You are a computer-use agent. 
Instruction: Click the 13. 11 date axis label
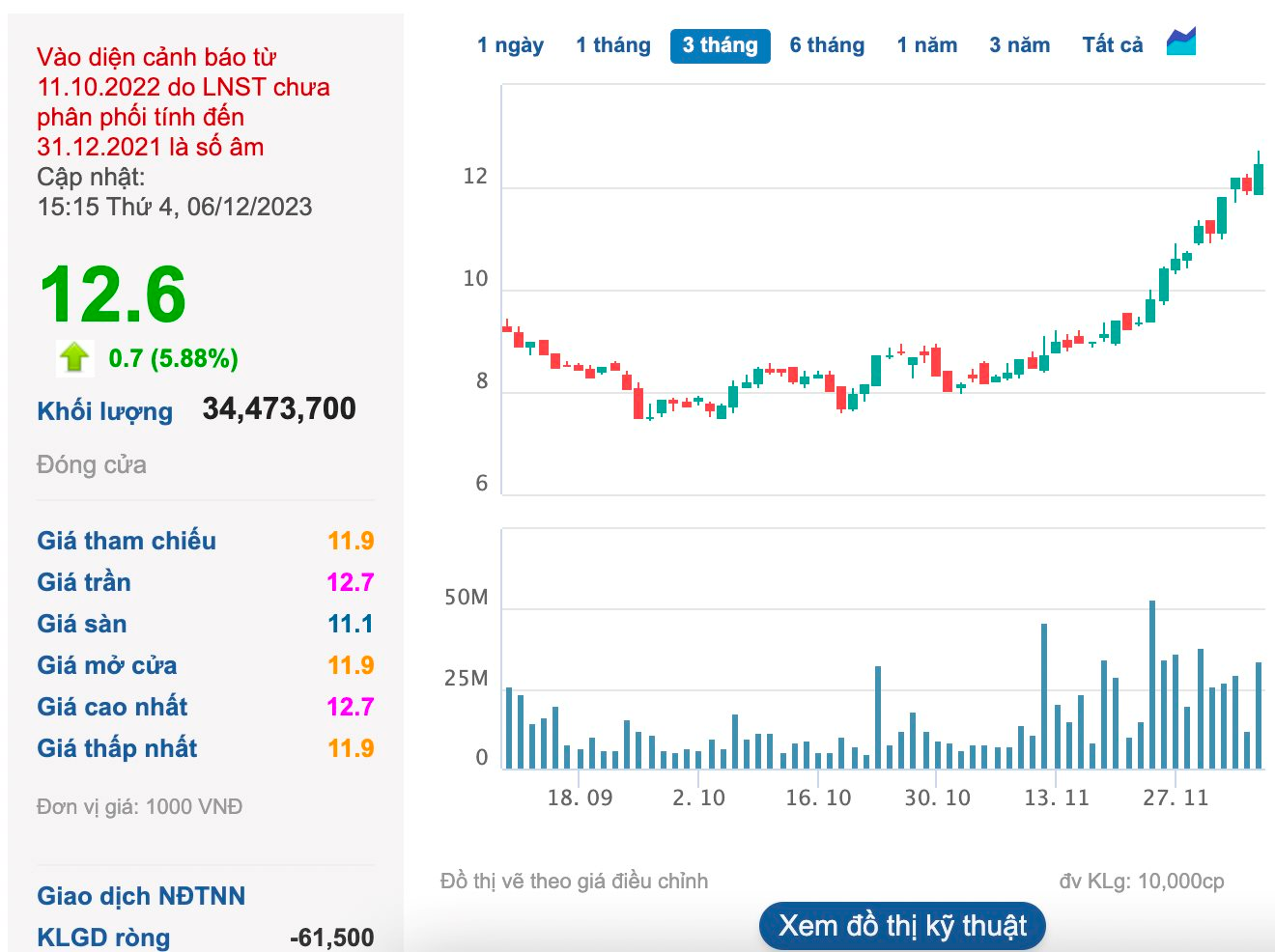[x=1057, y=798]
